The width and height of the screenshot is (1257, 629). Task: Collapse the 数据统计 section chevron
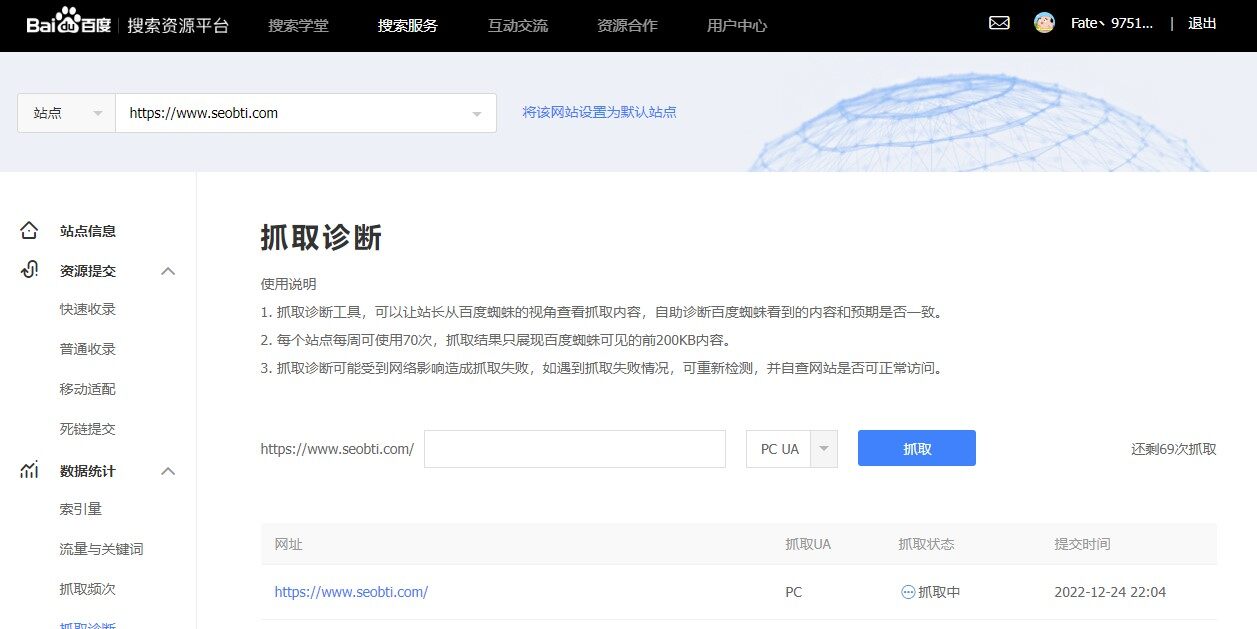click(168, 470)
